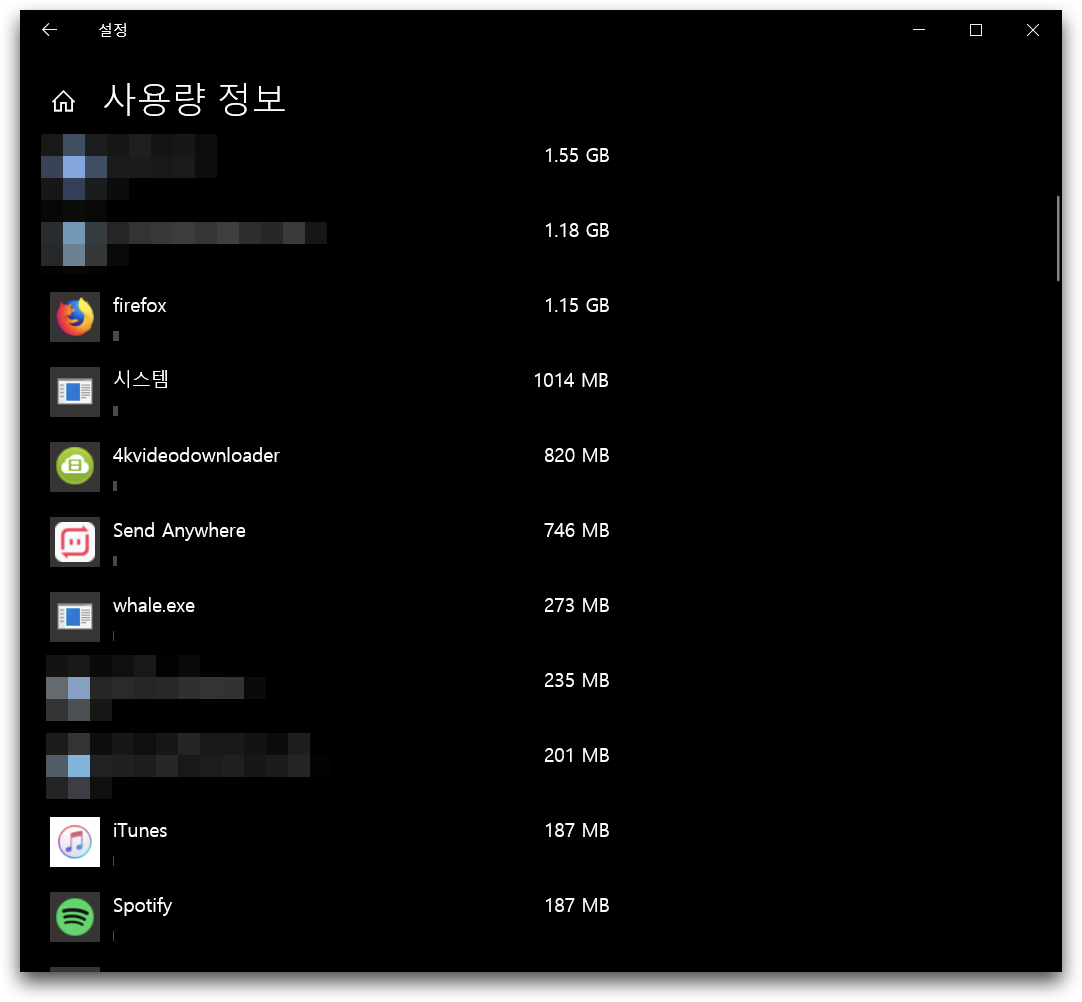Image resolution: width=1082 pixels, height=1002 pixels.
Task: Click the back arrow in the title bar
Action: tap(49, 30)
